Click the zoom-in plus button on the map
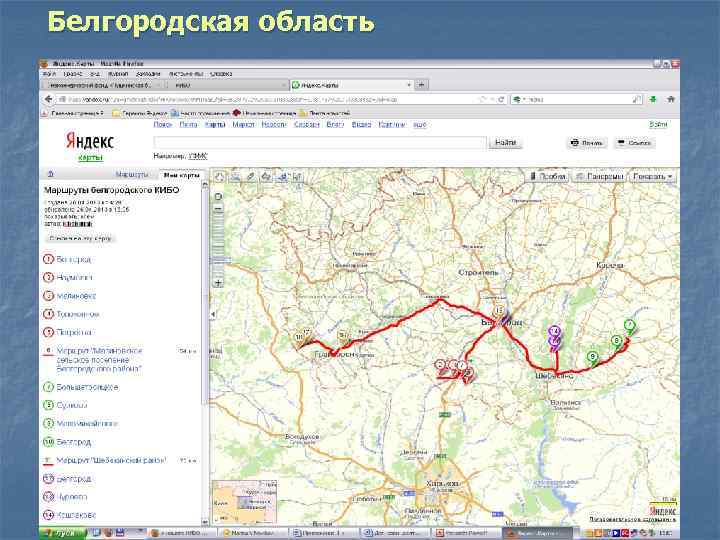This screenshot has height=540, width=720. point(219,282)
